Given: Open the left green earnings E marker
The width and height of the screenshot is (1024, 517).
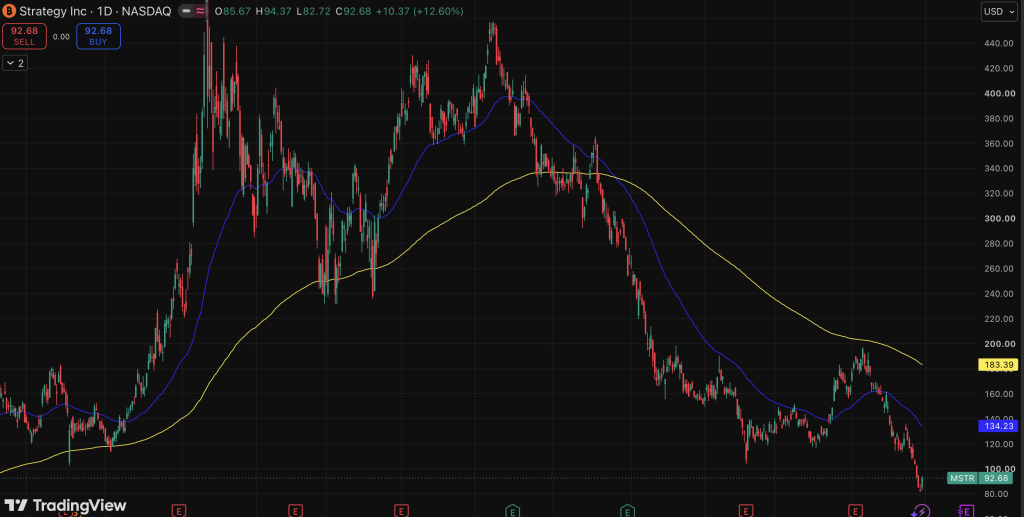Looking at the screenshot, I should 513,510.
